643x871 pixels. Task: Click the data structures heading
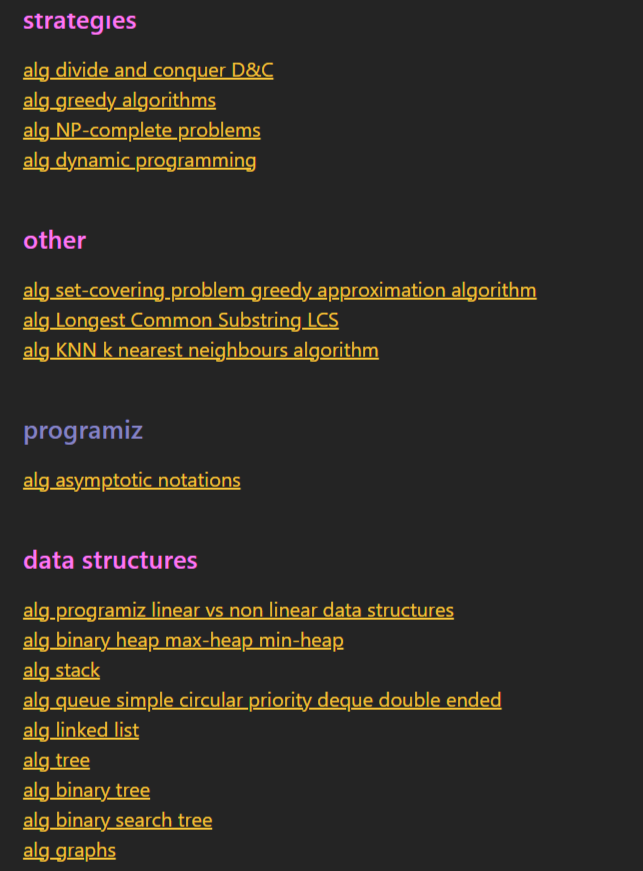pyautogui.click(x=110, y=561)
